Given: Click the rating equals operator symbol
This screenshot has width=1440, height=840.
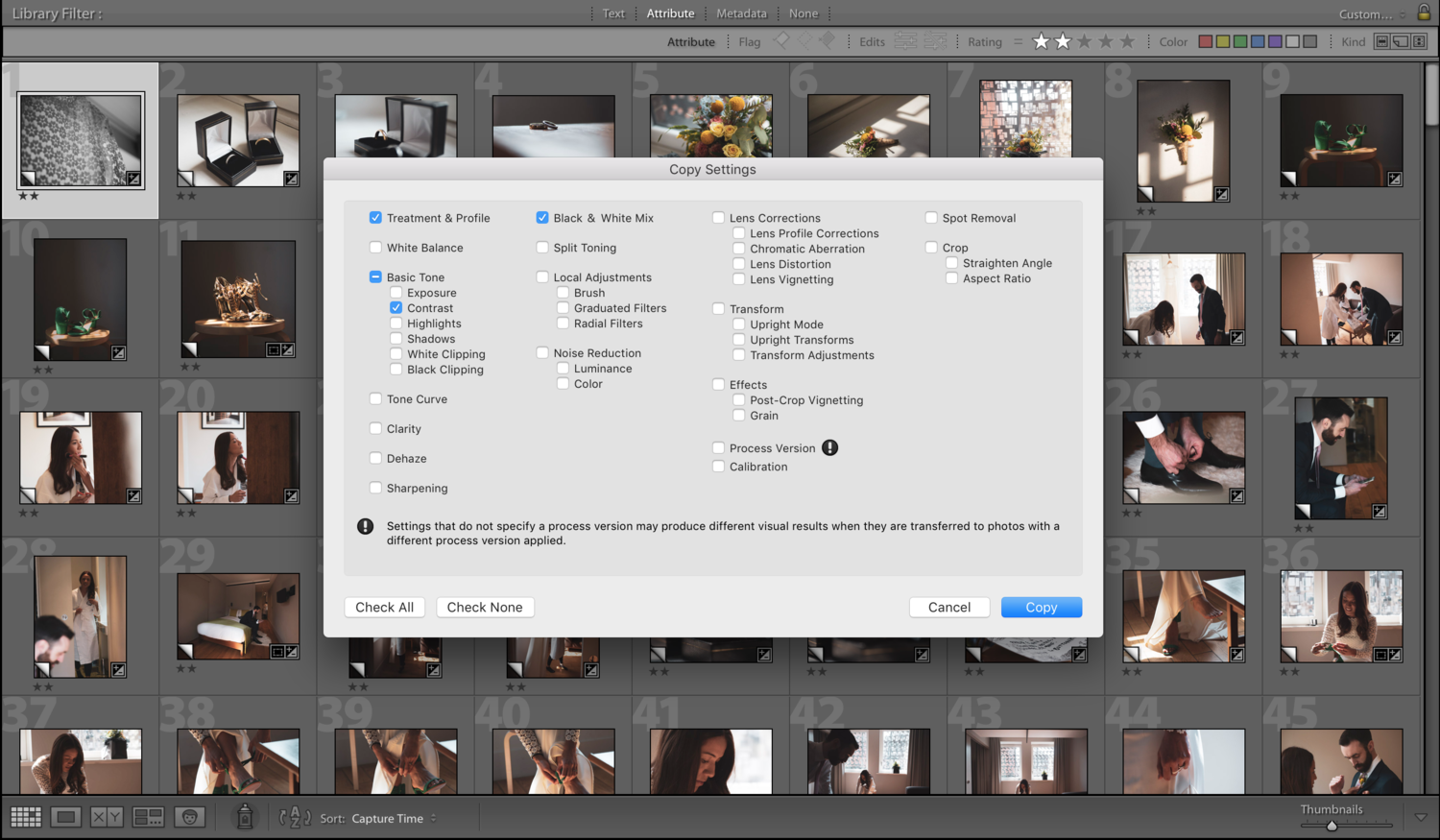Looking at the screenshot, I should coord(1018,41).
